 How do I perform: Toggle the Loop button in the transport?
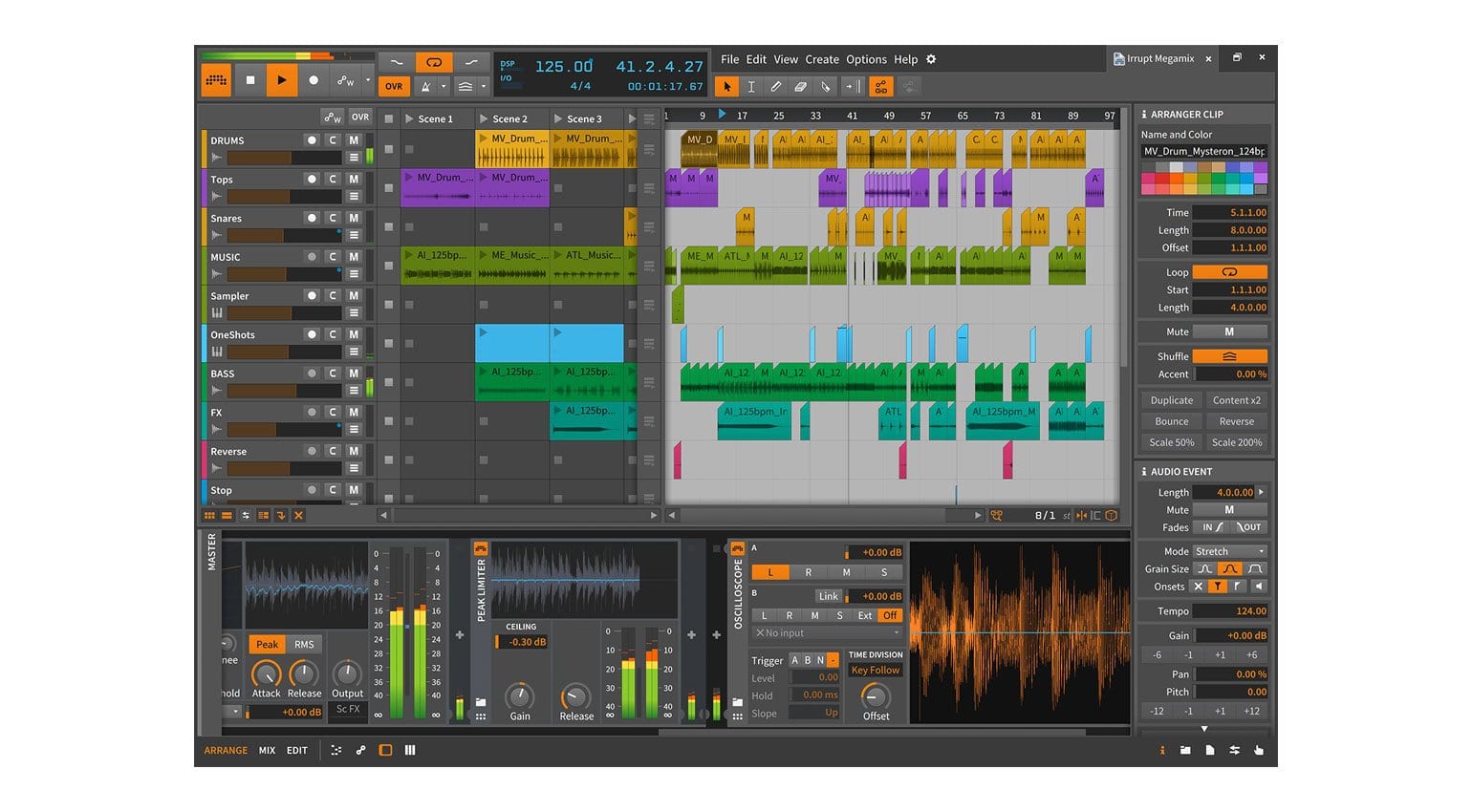point(434,61)
